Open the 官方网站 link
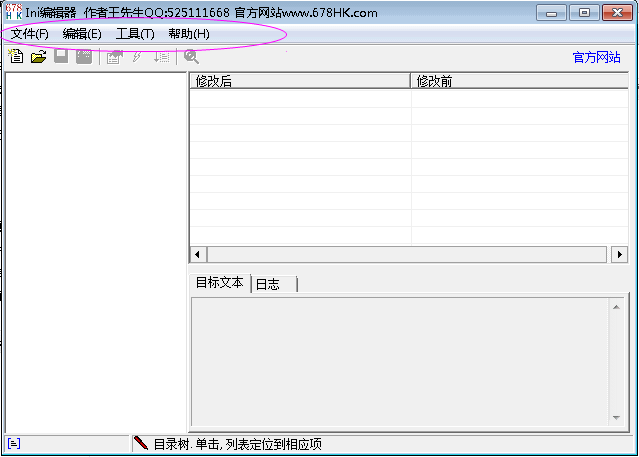The width and height of the screenshot is (639, 457). point(596,57)
